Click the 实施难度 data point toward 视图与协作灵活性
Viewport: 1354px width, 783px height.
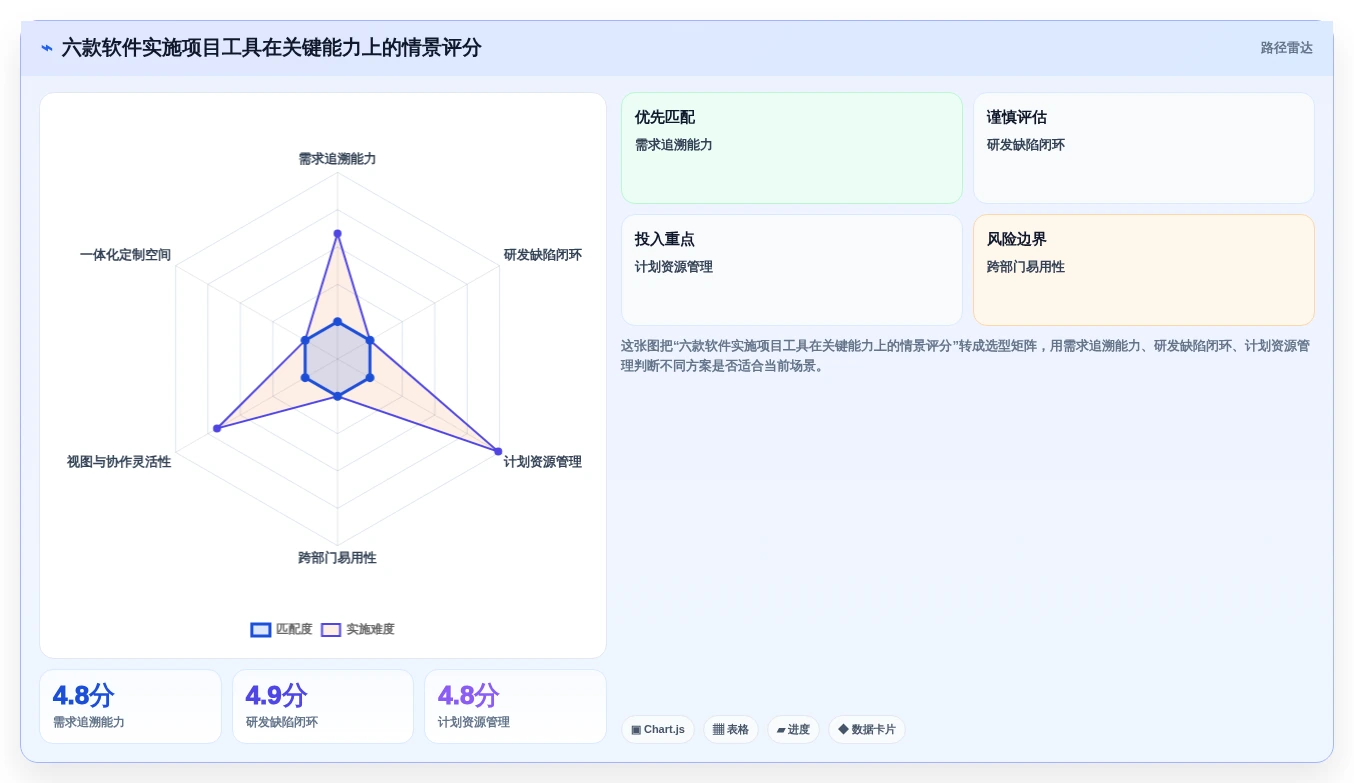(x=216, y=428)
